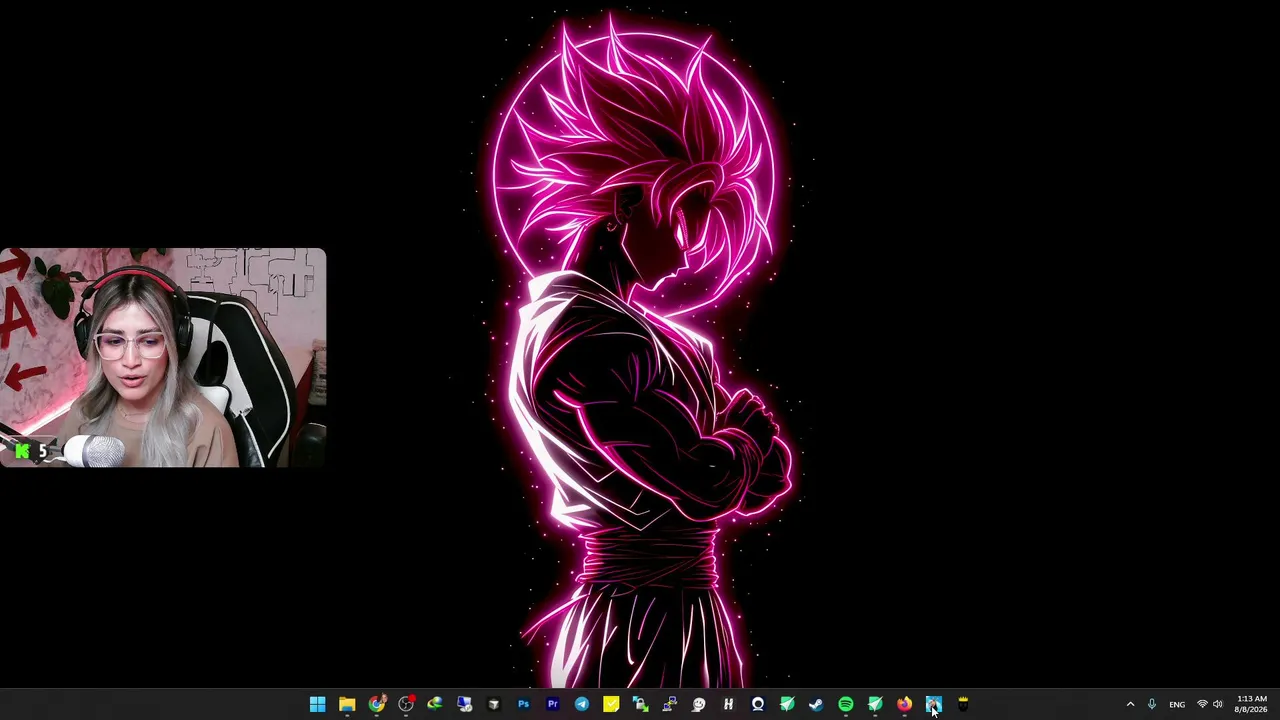Launch Google Chrome from the taskbar
1280x720 pixels.
(376, 705)
